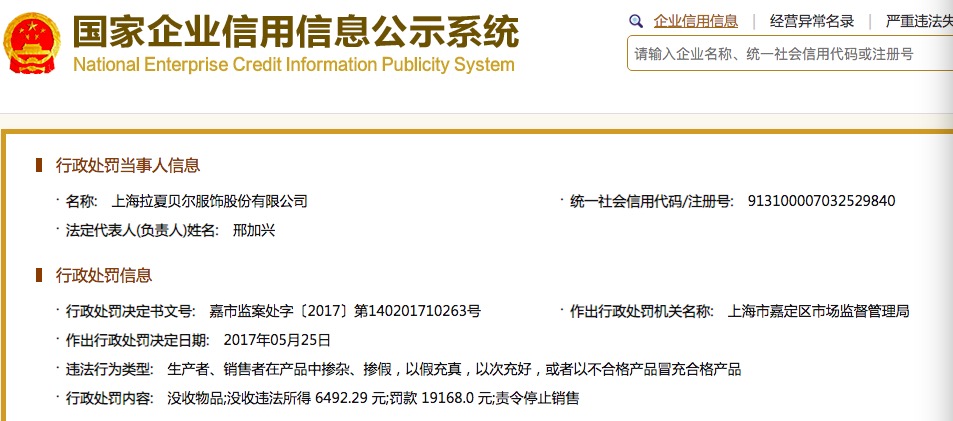Open the 严重违法失信 tab
The image size is (953, 421).
(x=919, y=22)
